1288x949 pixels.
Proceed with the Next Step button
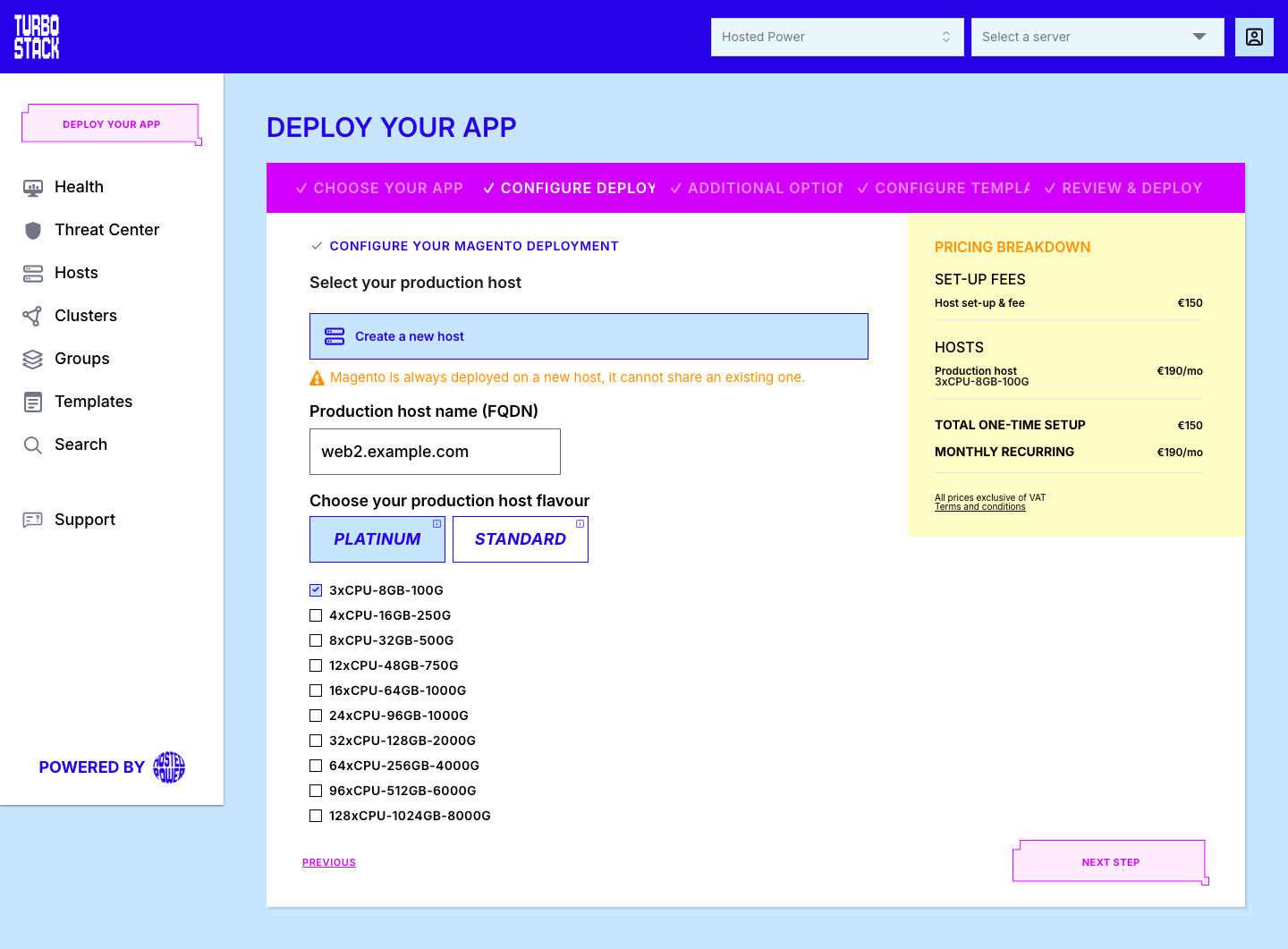[x=1111, y=862]
